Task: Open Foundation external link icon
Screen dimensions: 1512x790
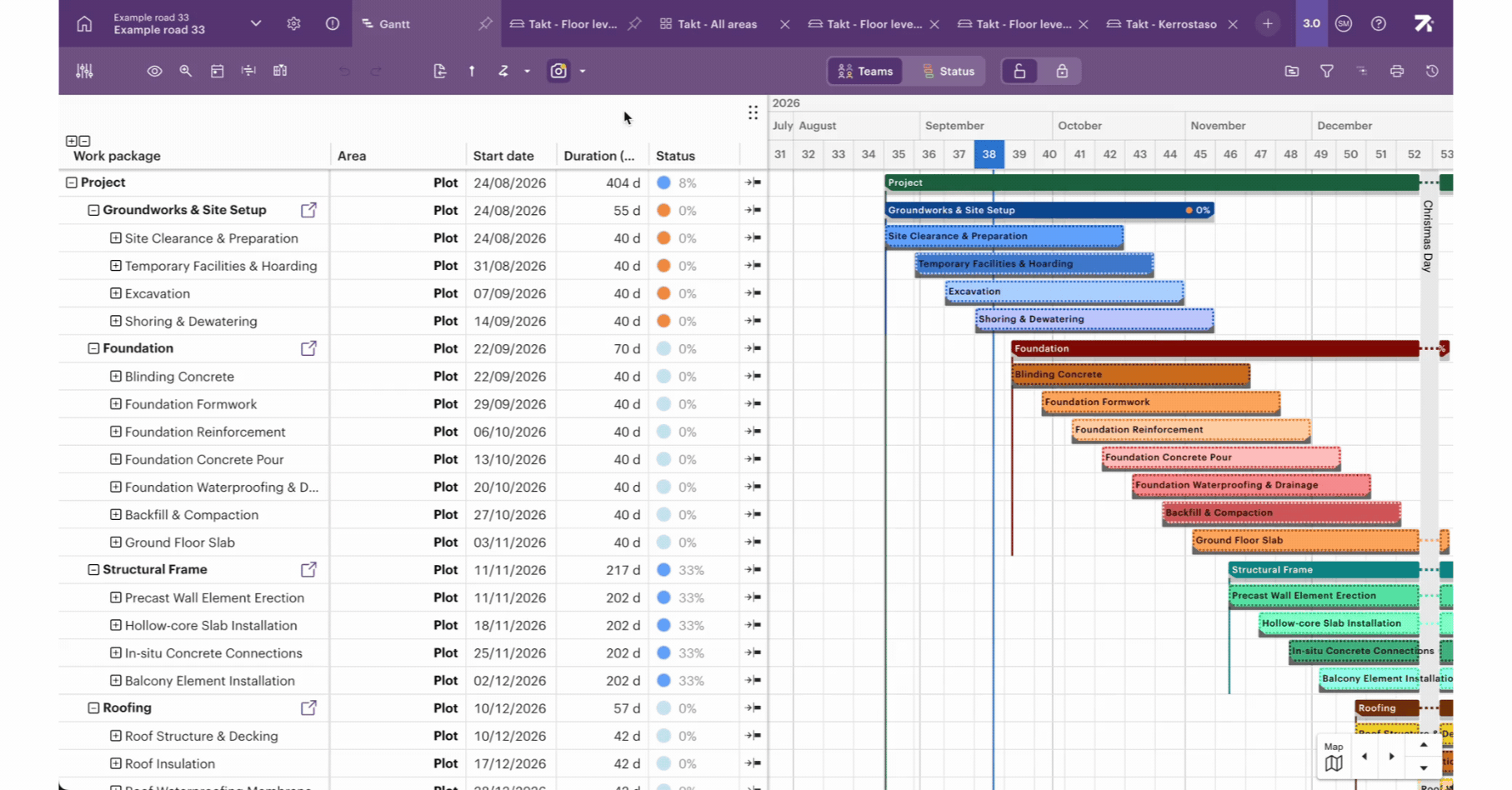Action: (308, 348)
